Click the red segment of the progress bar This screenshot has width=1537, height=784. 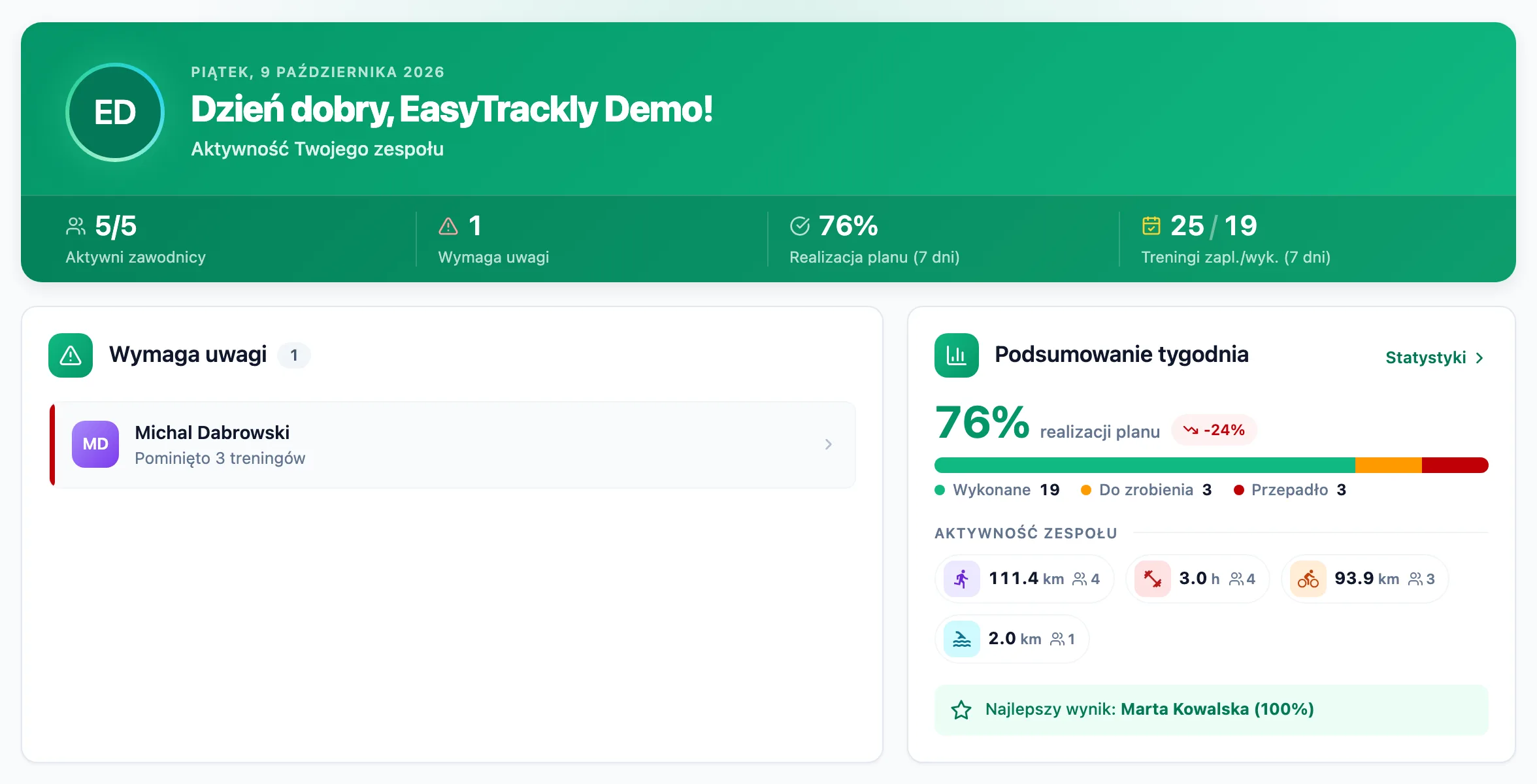pos(1455,465)
